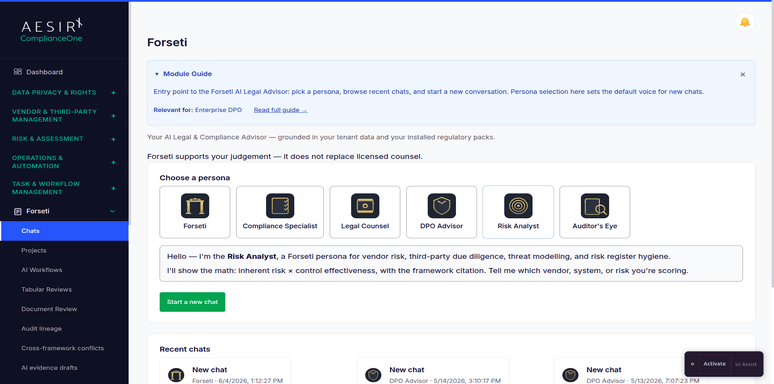Viewport: 774px width, 384px height.
Task: Close the Module Guide panel
Action: point(742,75)
